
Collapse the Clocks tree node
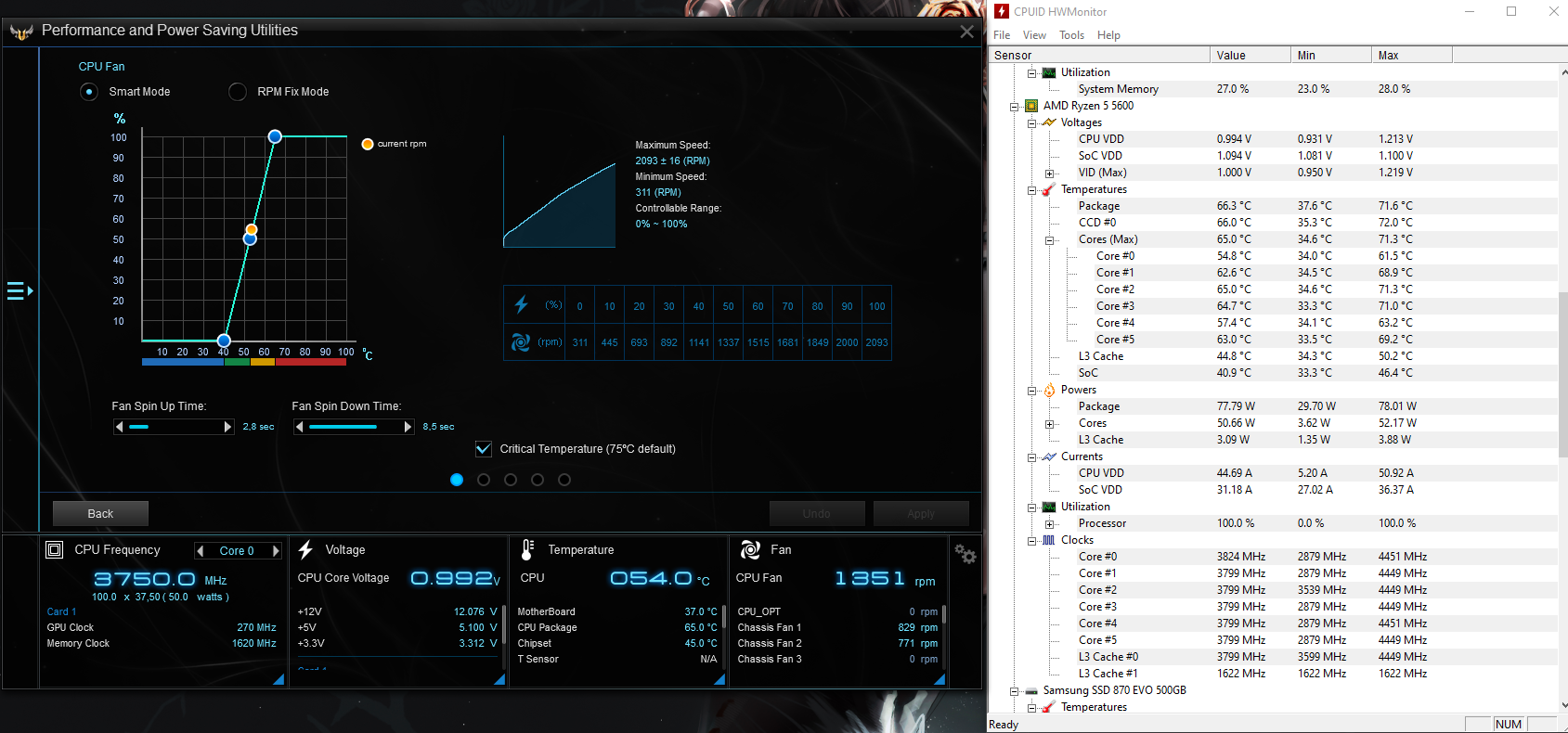tap(1032, 541)
